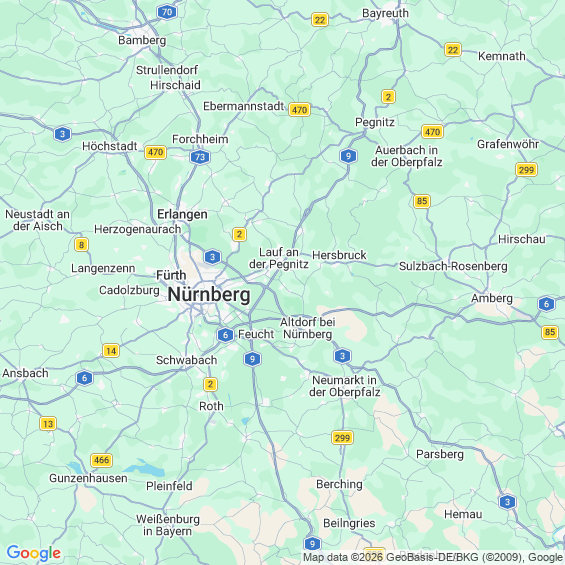Click the Map data copyright text
The image size is (565, 565).
pos(433,557)
